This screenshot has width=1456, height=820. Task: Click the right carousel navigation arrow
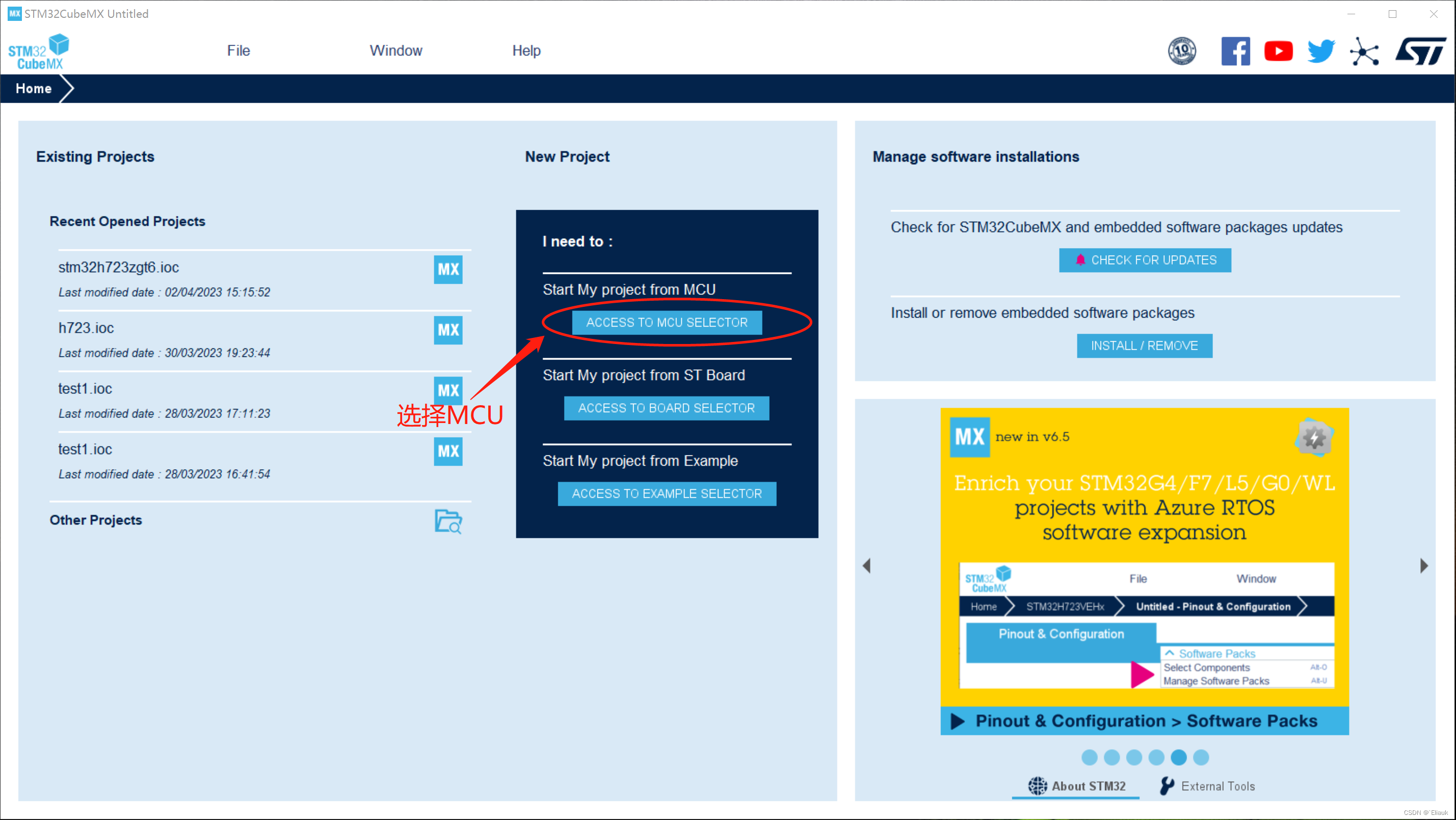(x=1424, y=567)
